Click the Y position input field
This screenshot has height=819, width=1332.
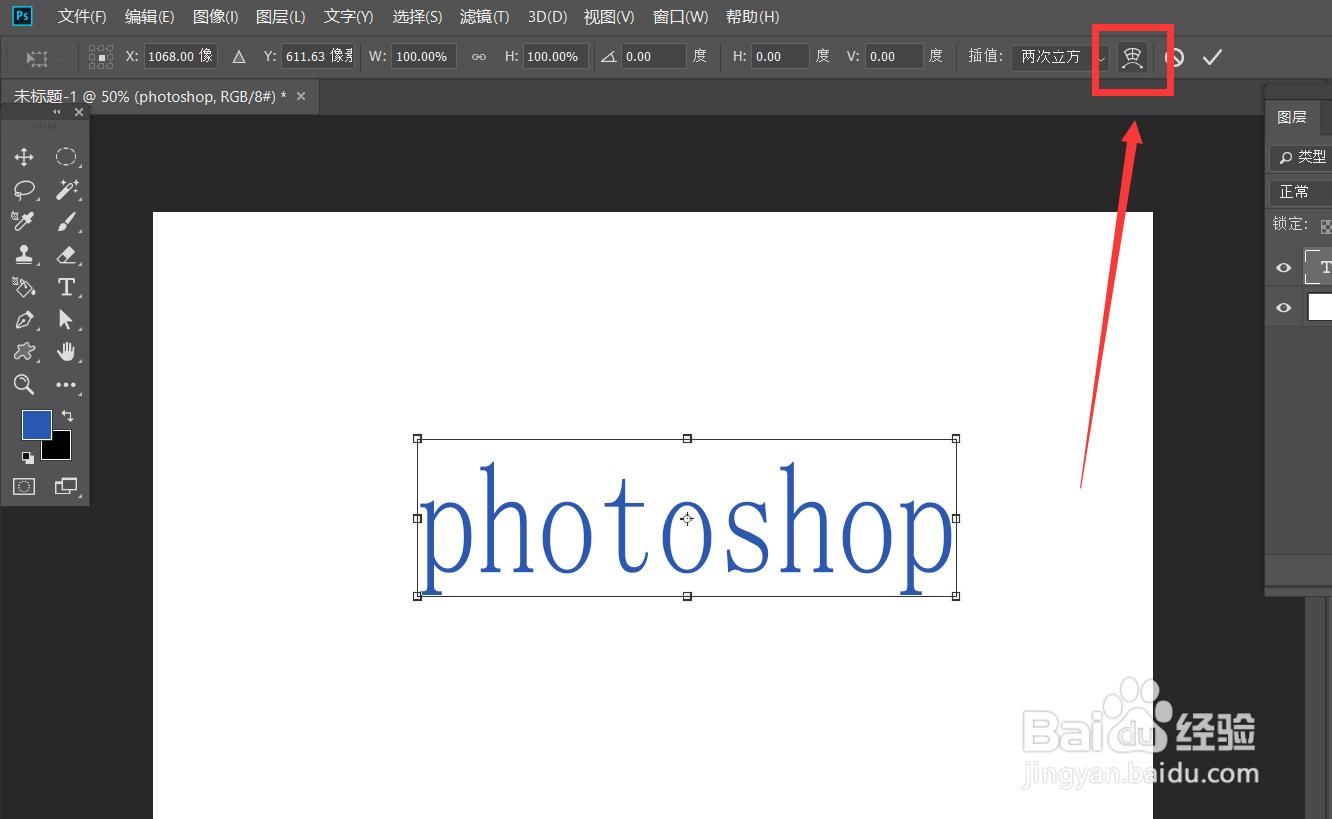[x=318, y=57]
